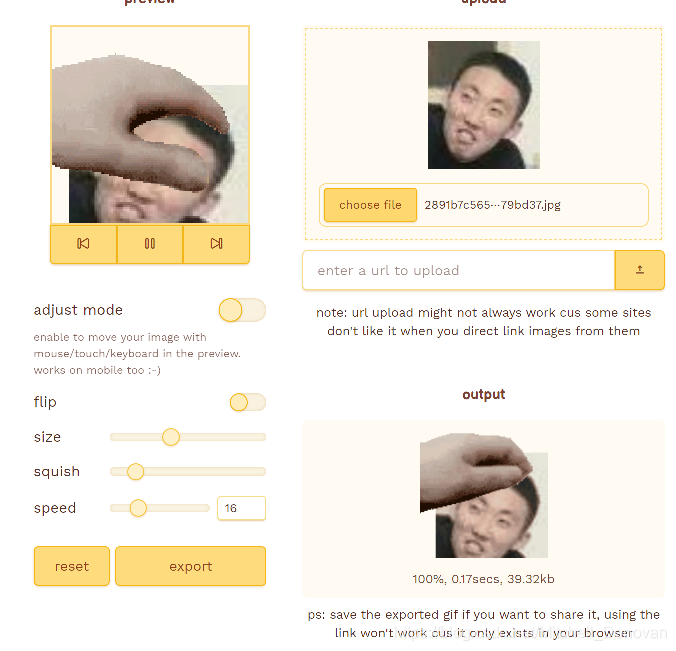Click the preview canvas with hand

point(150,125)
